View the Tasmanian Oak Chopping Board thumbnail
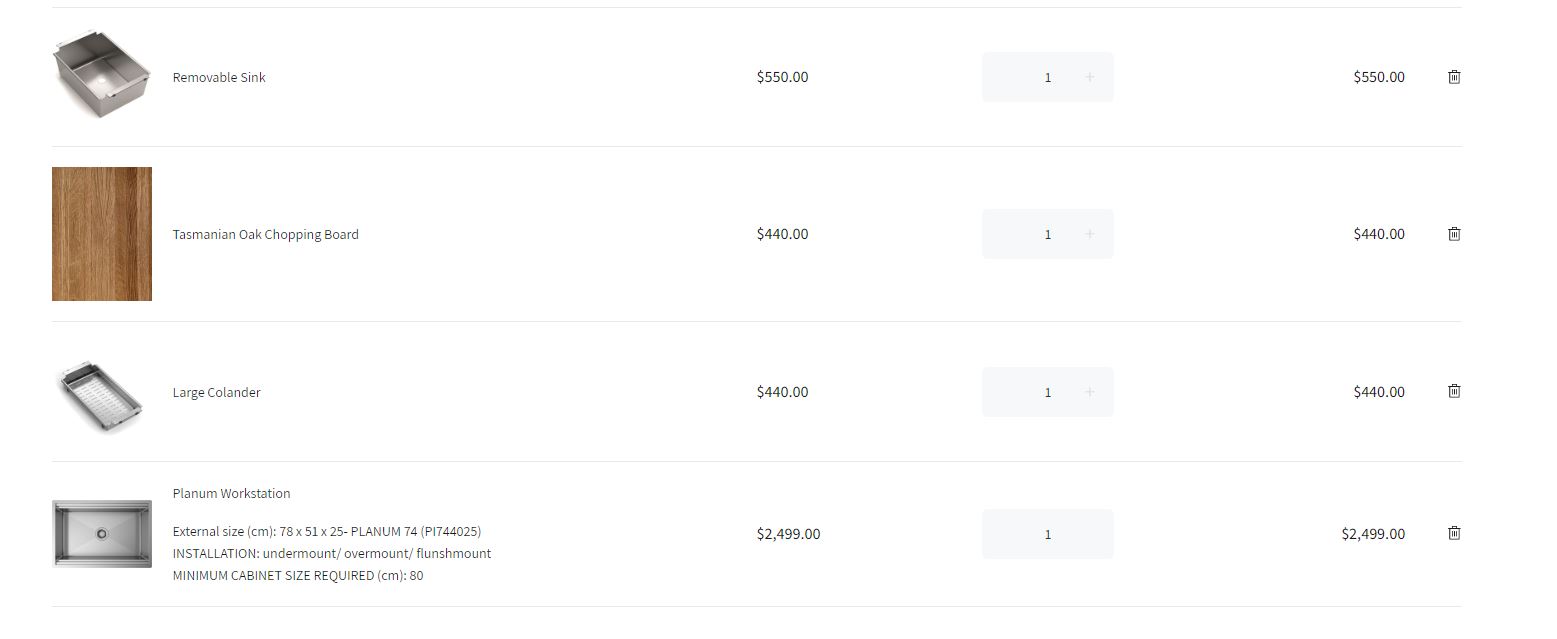 (101, 234)
